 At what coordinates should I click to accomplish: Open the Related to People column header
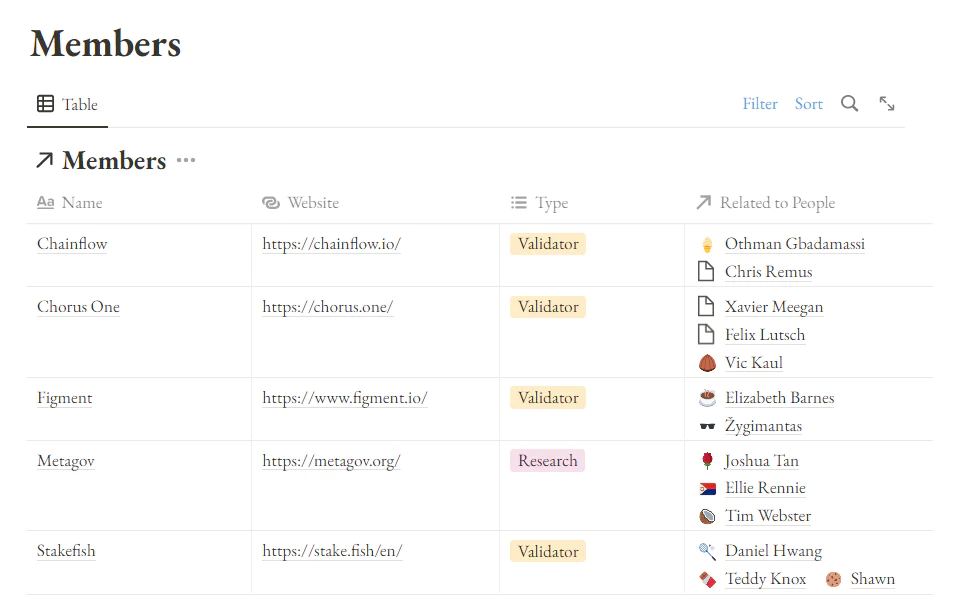click(x=765, y=203)
